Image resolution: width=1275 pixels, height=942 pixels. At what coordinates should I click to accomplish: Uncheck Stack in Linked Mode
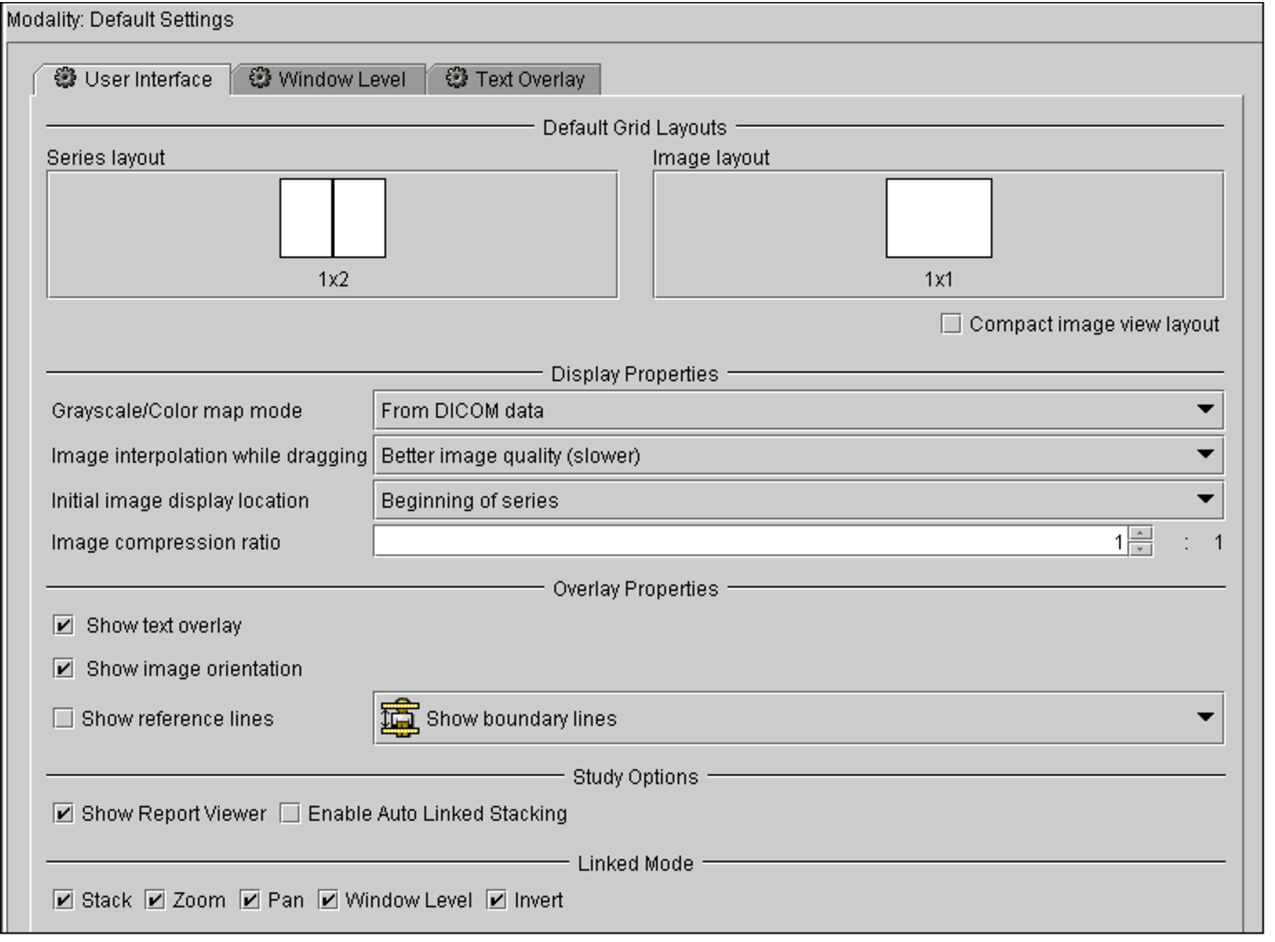tap(64, 901)
